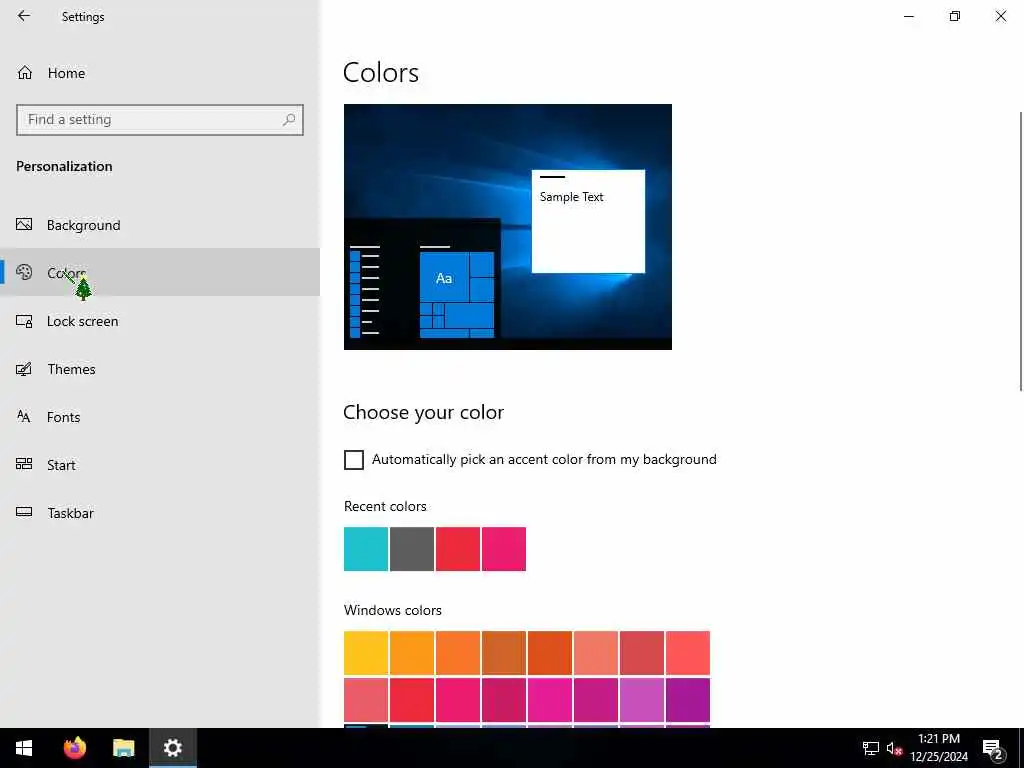1024x768 pixels.
Task: Go to Start personalization settings
Action: 160,464
